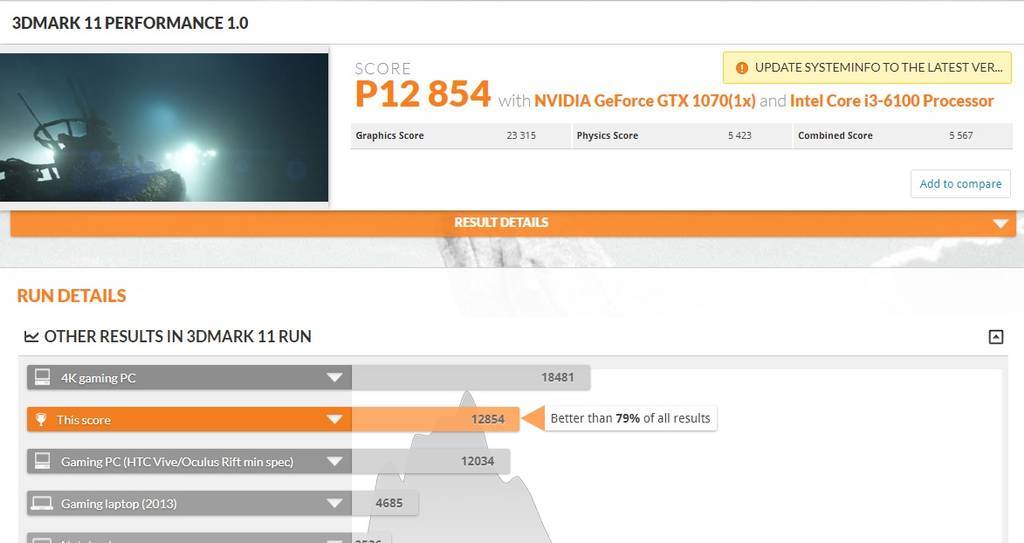The width and height of the screenshot is (1024, 543).
Task: Click the monitor icon on Gaming PC row
Action: pyautogui.click(x=42, y=461)
